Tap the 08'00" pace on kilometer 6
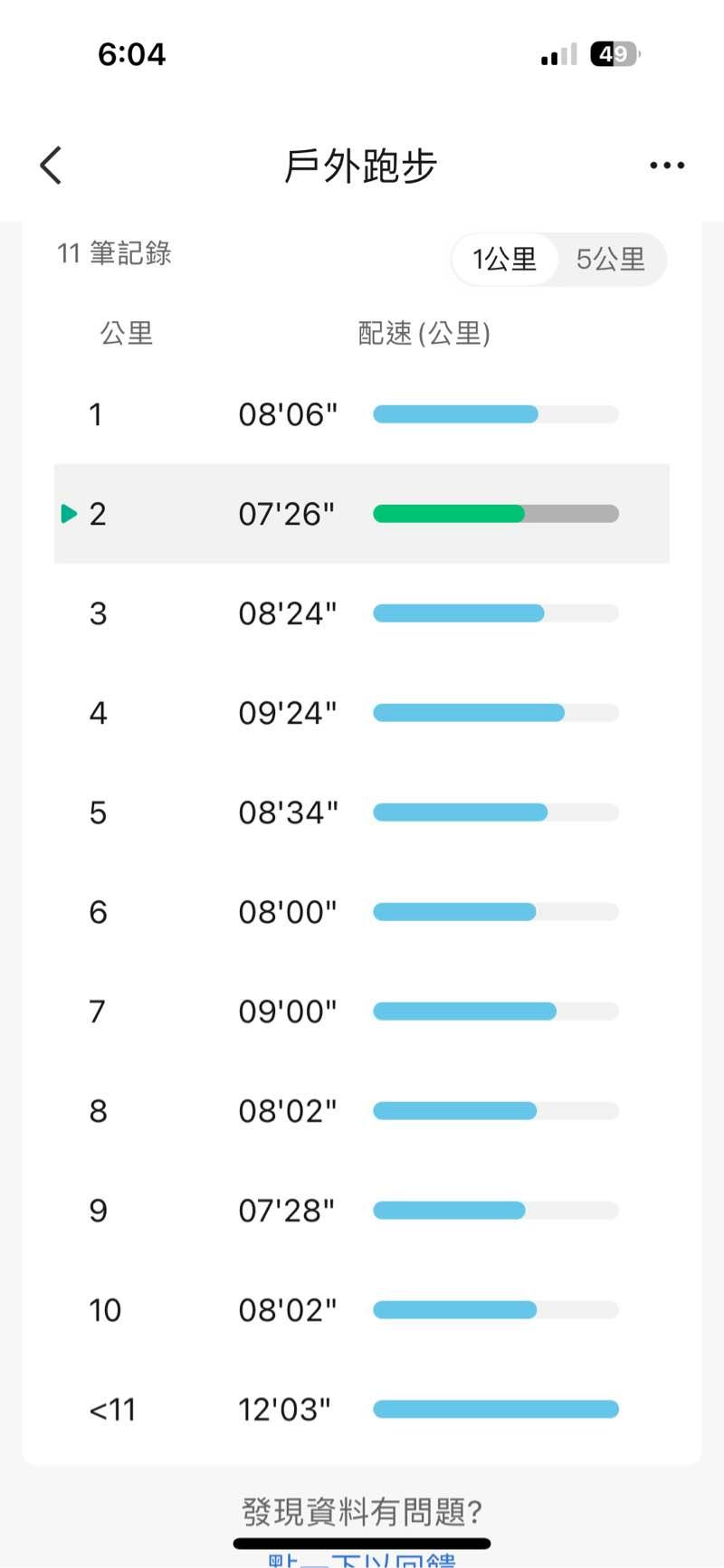The width and height of the screenshot is (724, 1568). (288, 912)
